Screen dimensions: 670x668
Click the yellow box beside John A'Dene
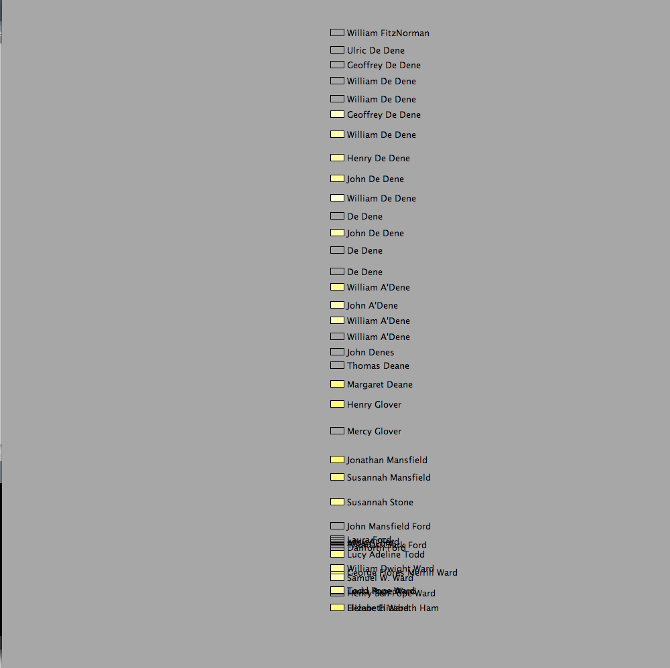(x=337, y=305)
